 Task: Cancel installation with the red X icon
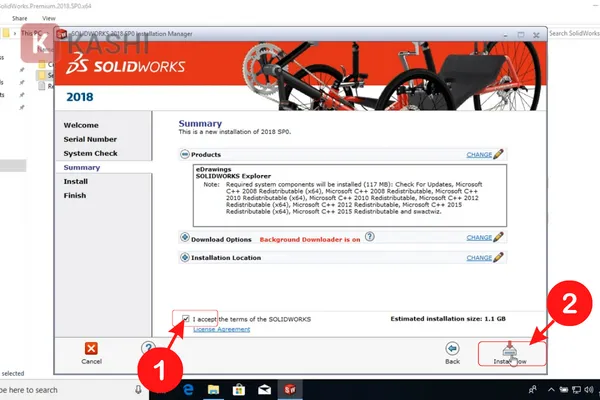[91, 348]
